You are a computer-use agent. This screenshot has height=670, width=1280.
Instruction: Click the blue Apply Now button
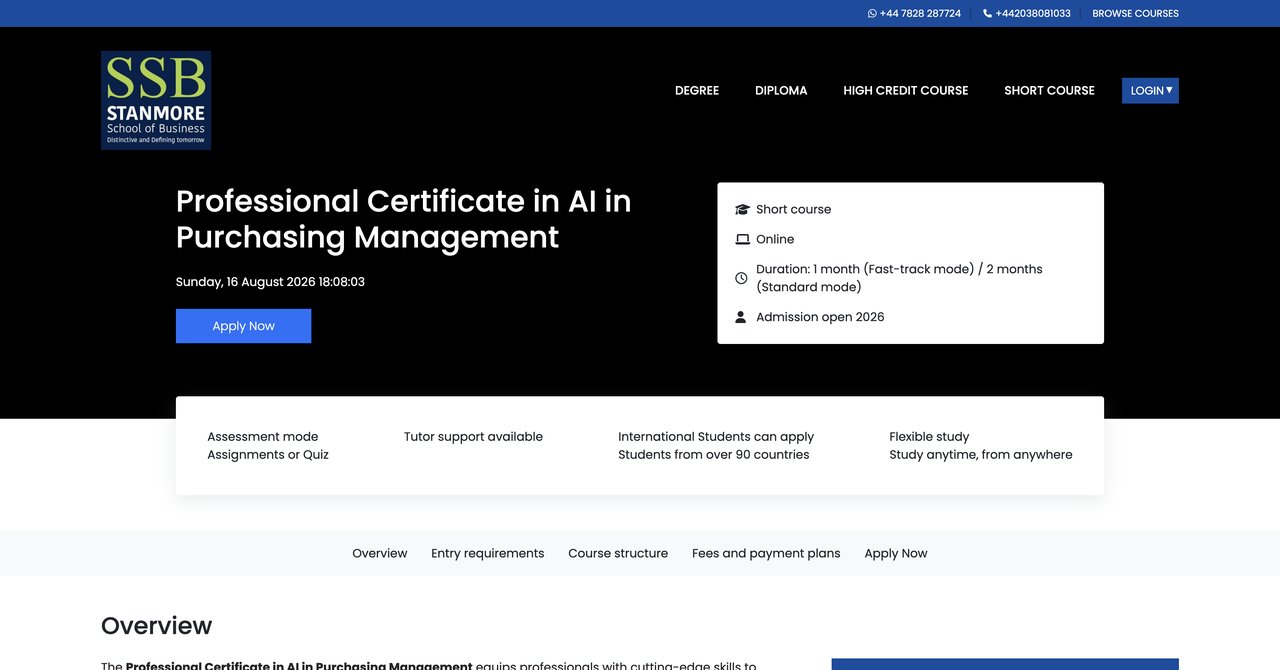coord(243,326)
